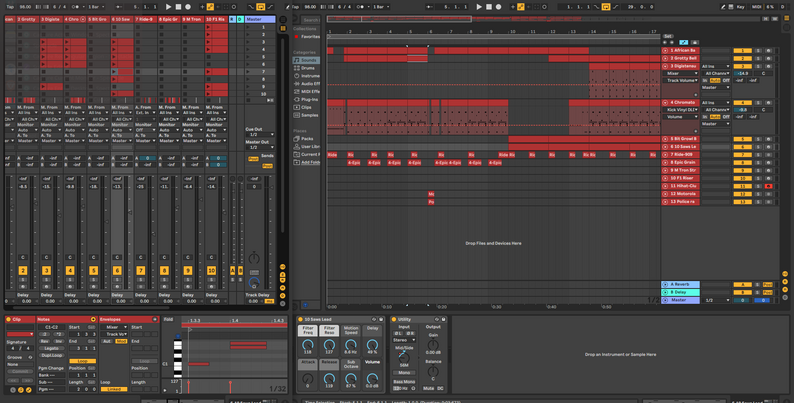This screenshot has width=794, height=403.
Task: Click the play button in the Arrangement window
Action: point(479,7)
